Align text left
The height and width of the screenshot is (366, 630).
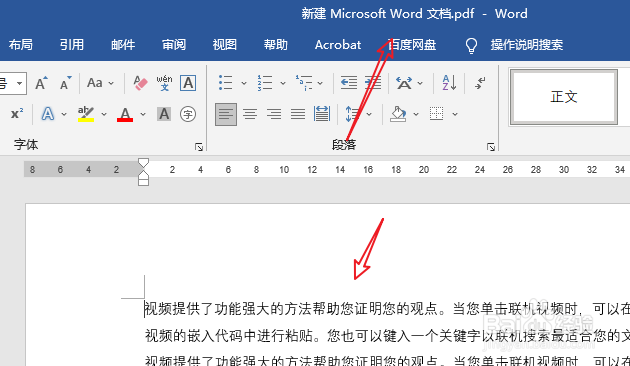pyautogui.click(x=226, y=114)
